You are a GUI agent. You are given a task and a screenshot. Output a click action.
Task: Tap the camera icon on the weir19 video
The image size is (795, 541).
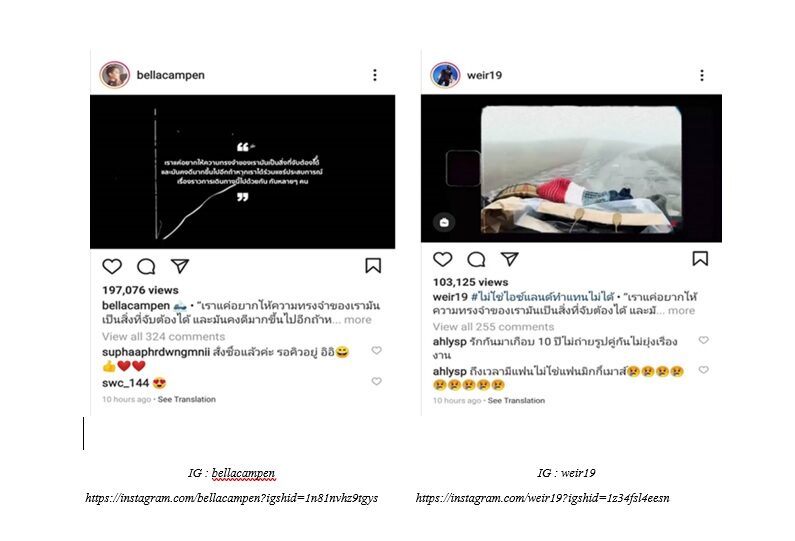pyautogui.click(x=444, y=222)
